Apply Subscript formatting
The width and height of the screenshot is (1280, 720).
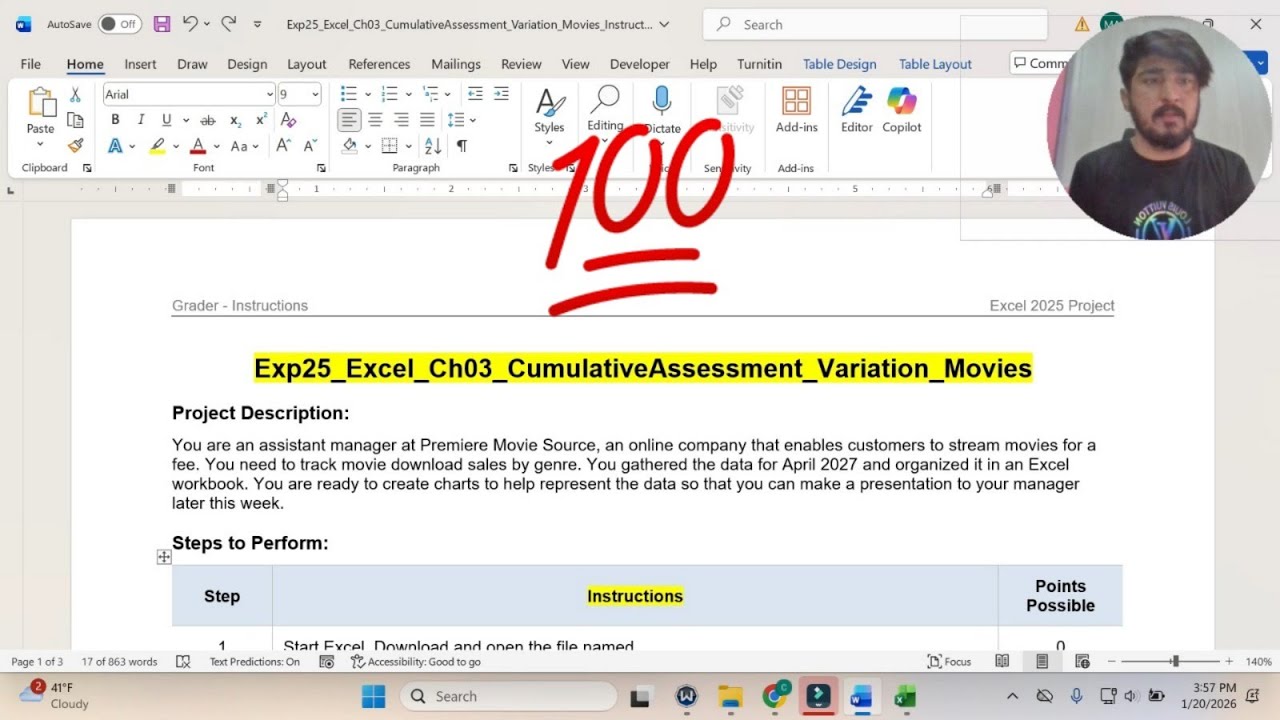(x=235, y=120)
